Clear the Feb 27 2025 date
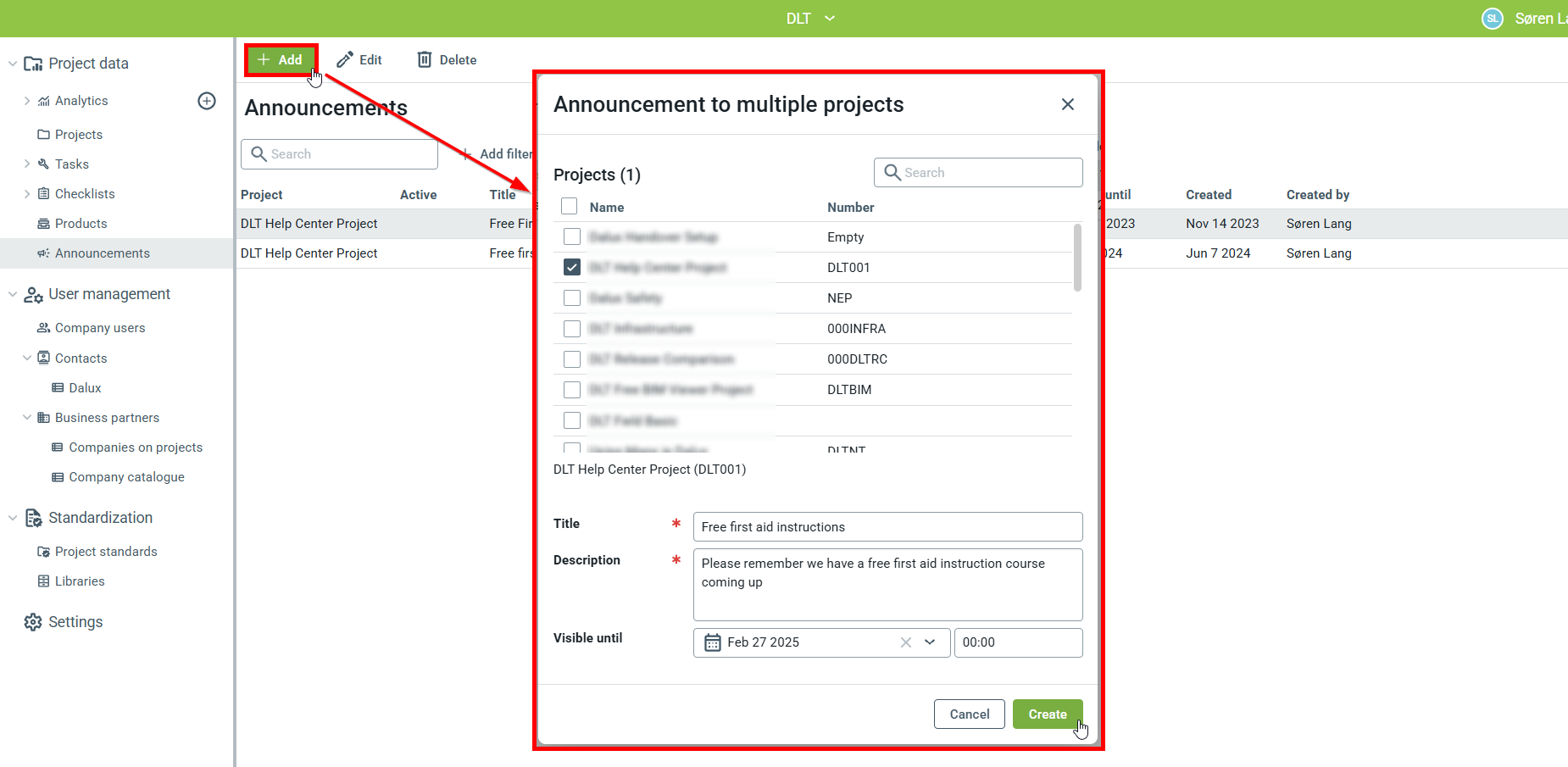 pyautogui.click(x=906, y=642)
